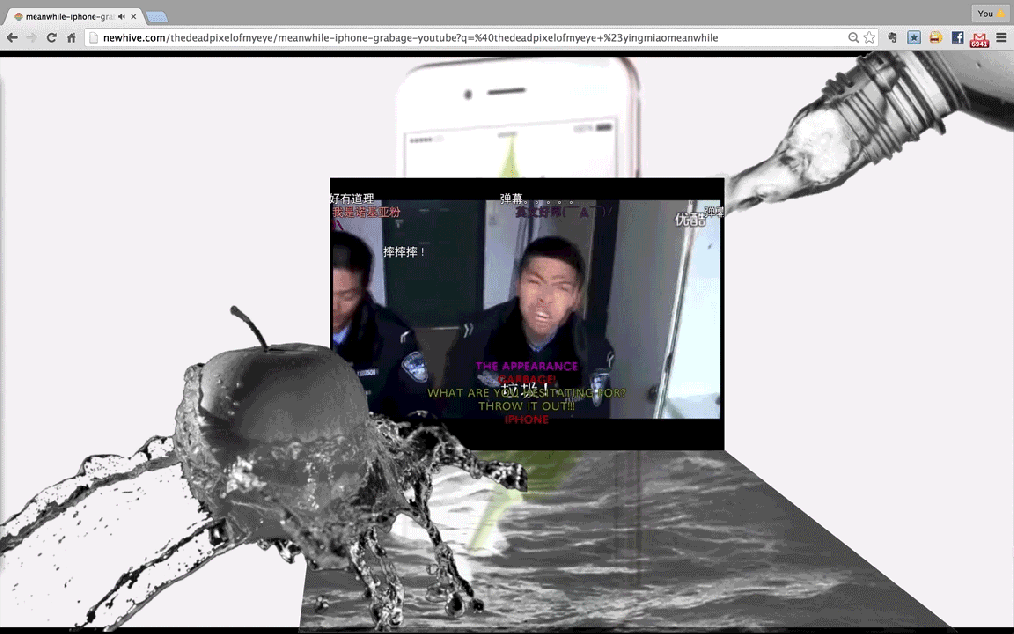Click the yellow smiley face extension icon
1014x634 pixels.
click(936, 38)
